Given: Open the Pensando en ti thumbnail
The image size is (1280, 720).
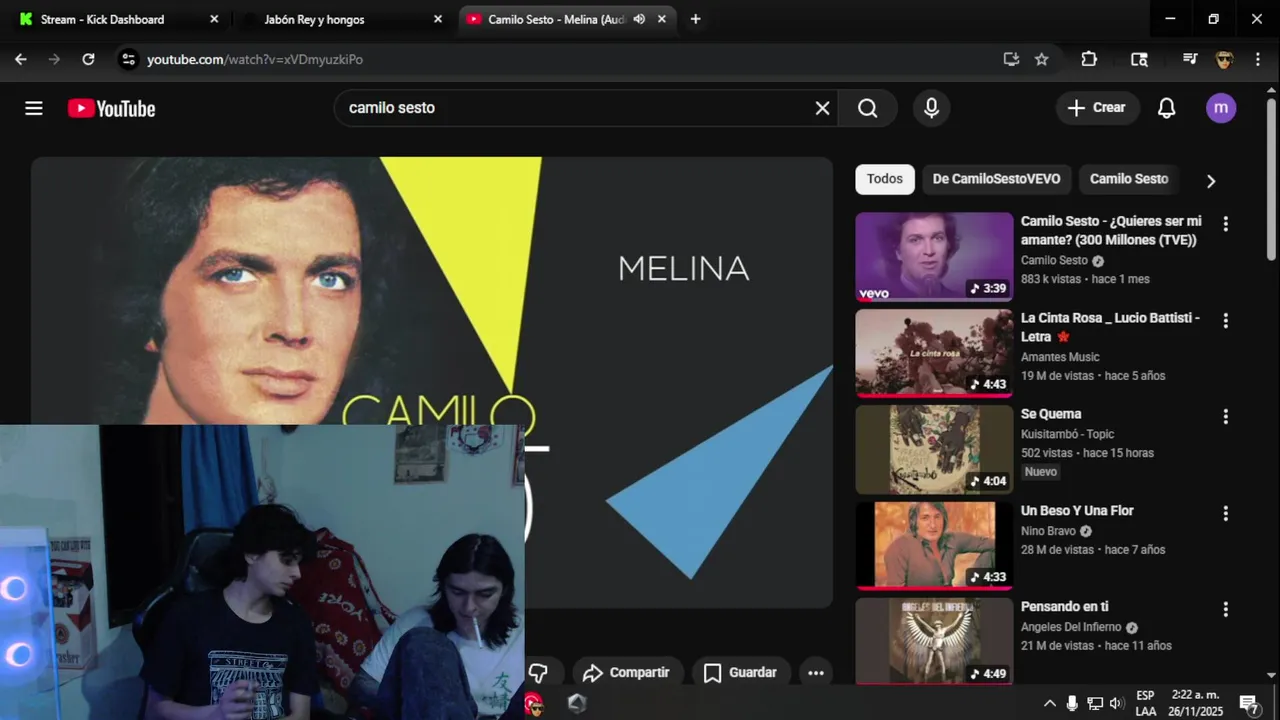Looking at the screenshot, I should [934, 641].
